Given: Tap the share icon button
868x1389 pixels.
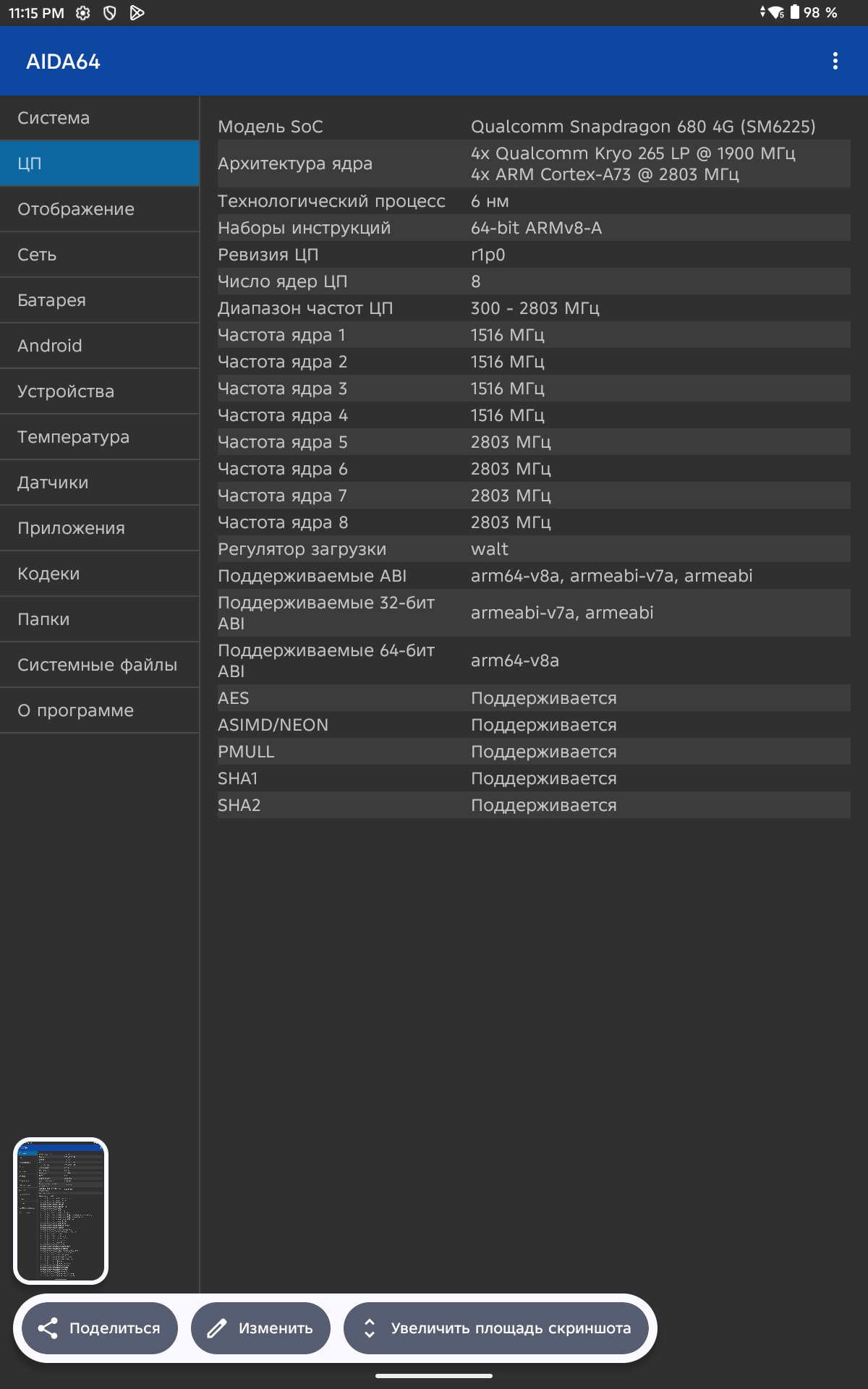Looking at the screenshot, I should click(x=100, y=1328).
